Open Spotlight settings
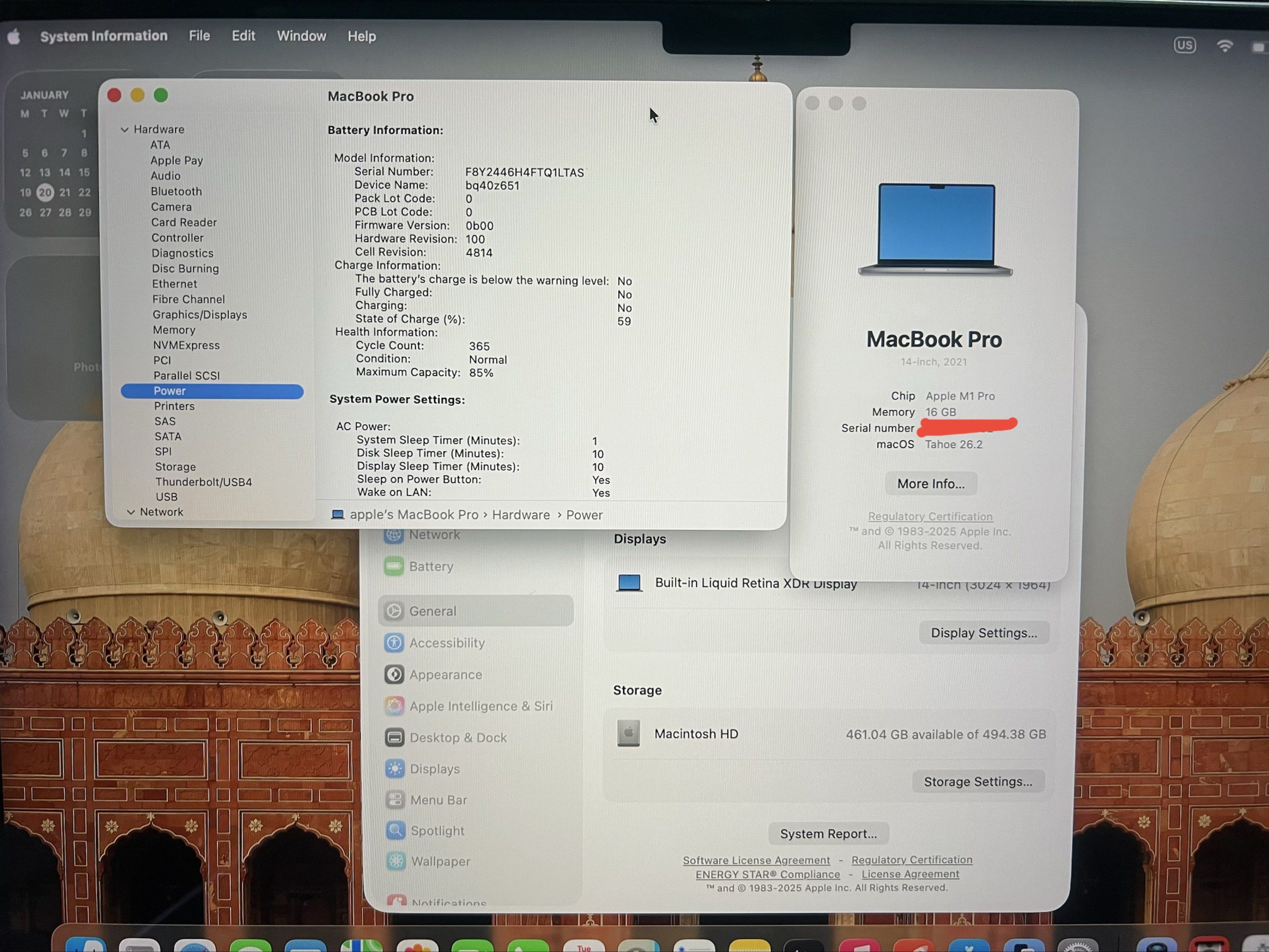Image resolution: width=1269 pixels, height=952 pixels. tap(437, 831)
